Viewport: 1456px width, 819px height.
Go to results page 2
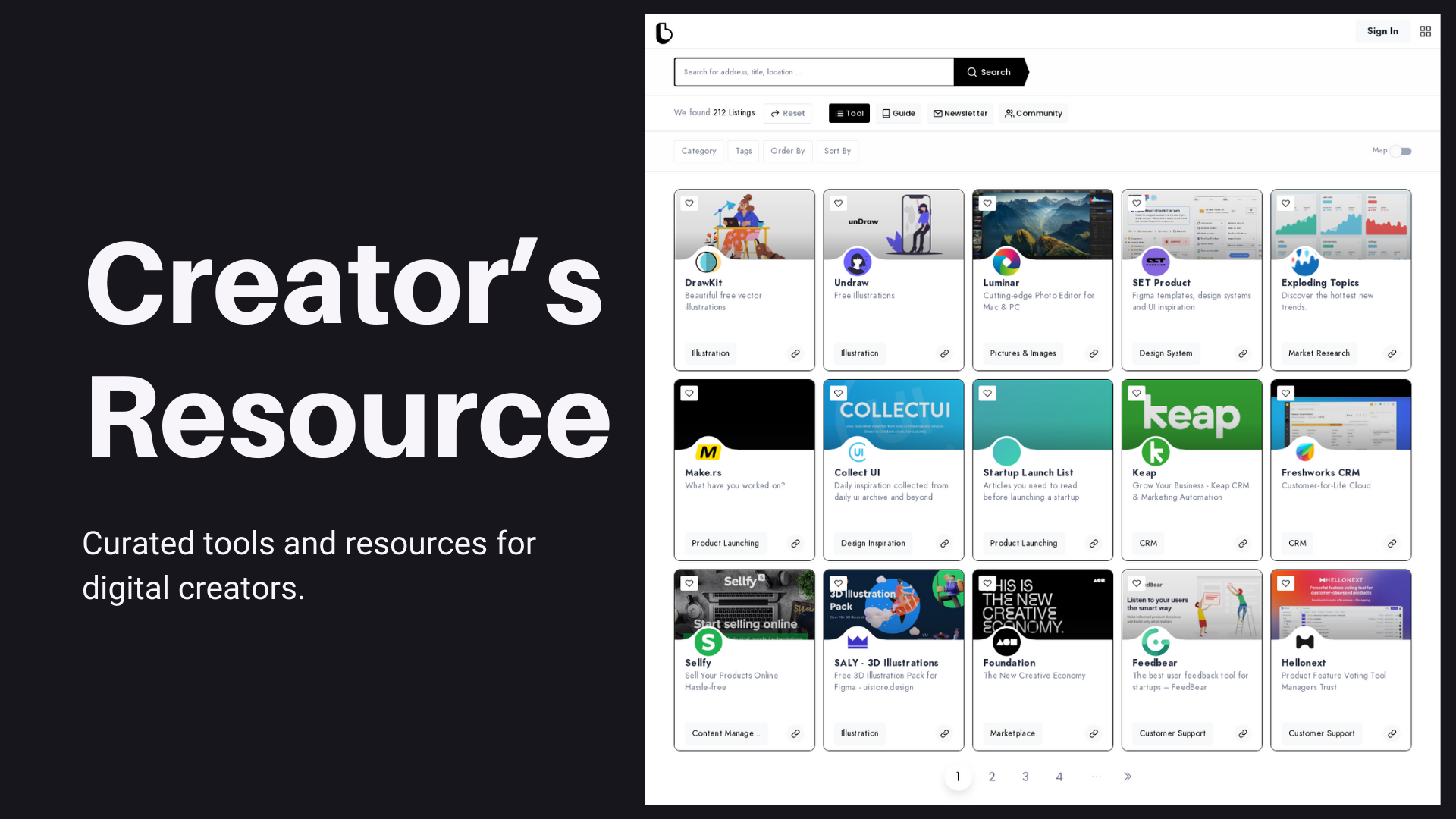tap(992, 777)
